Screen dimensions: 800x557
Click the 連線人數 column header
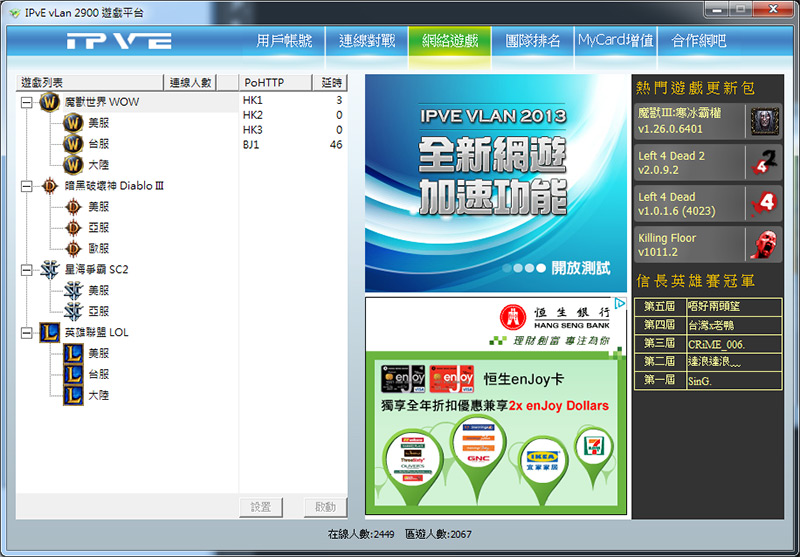click(x=190, y=82)
